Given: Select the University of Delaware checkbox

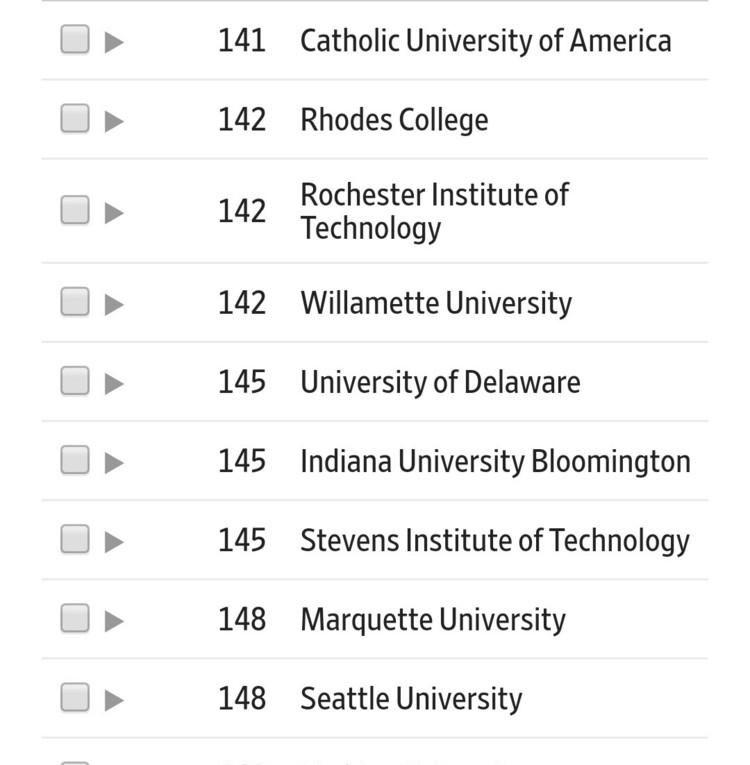Looking at the screenshot, I should 75,381.
